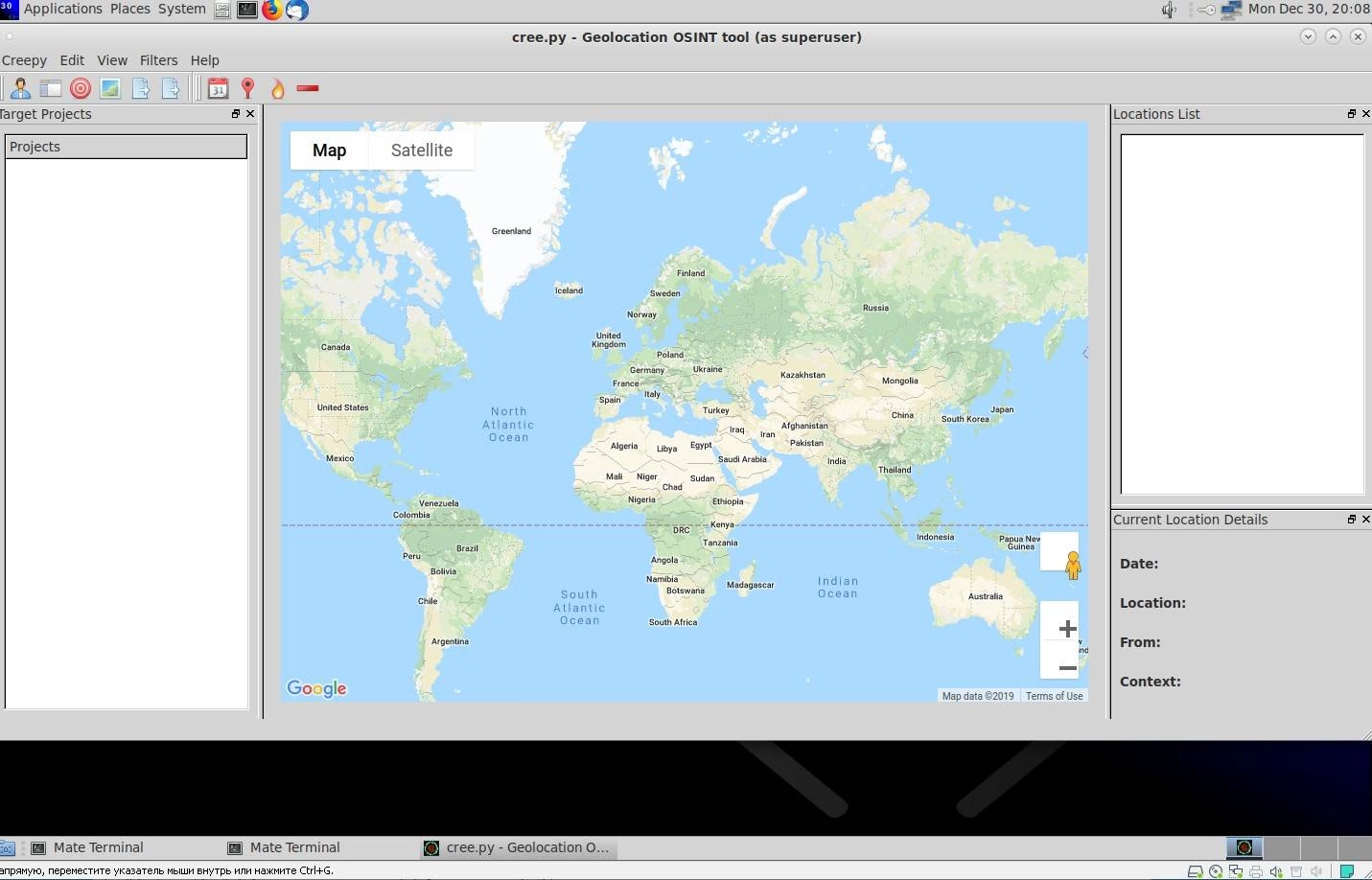
Task: Open the Creepy menu
Action: 24,60
